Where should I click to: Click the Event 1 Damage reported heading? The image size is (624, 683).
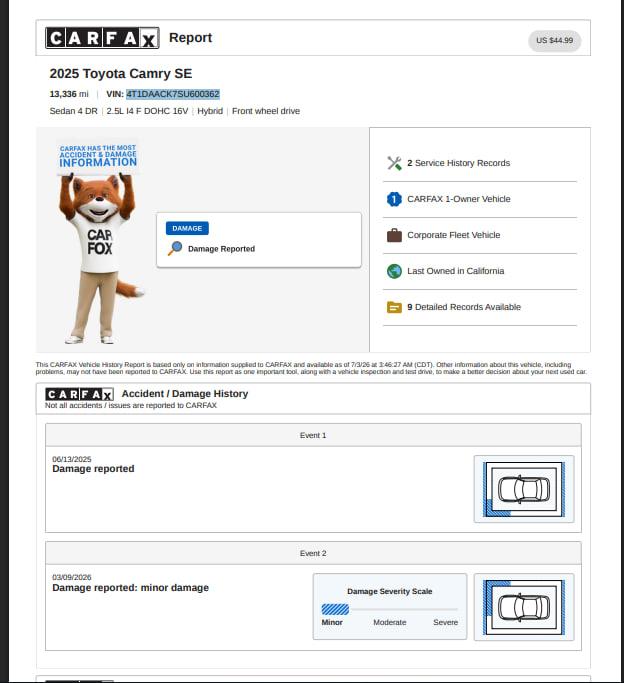pyautogui.click(x=93, y=469)
